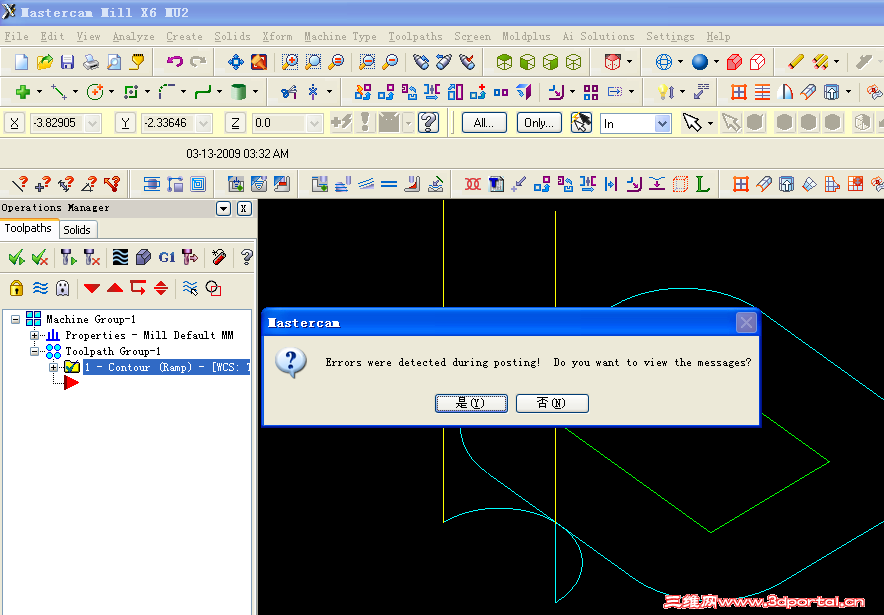Click the G1 Post operations icon

click(167, 258)
